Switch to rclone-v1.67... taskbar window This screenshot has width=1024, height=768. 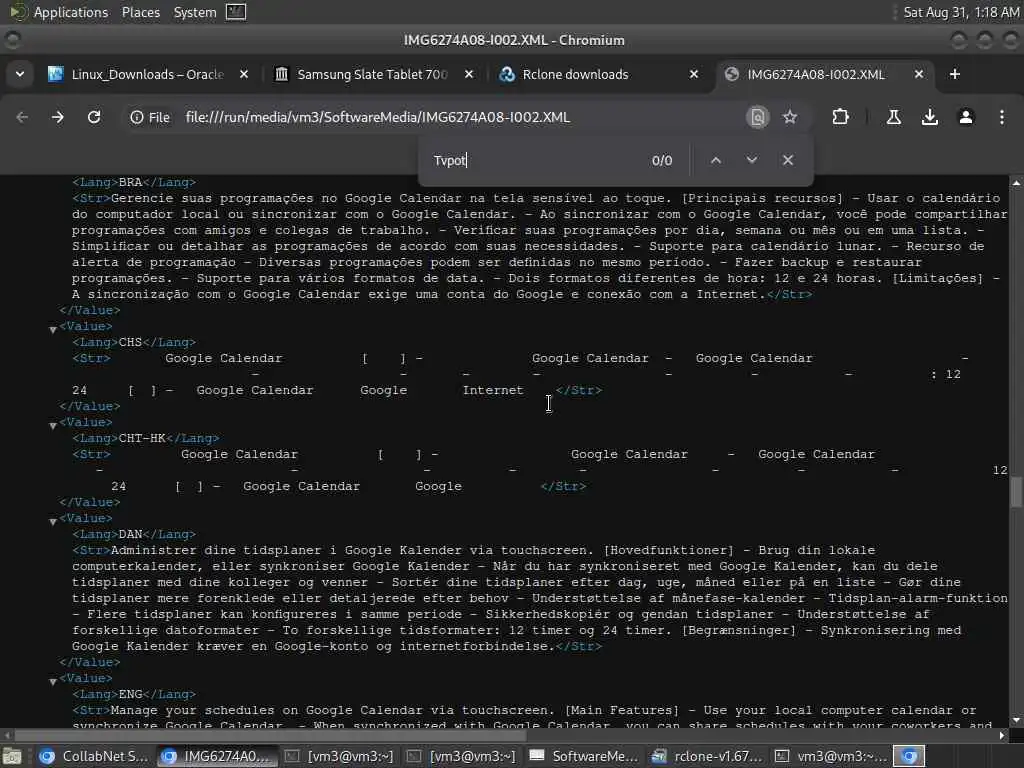(x=705, y=756)
